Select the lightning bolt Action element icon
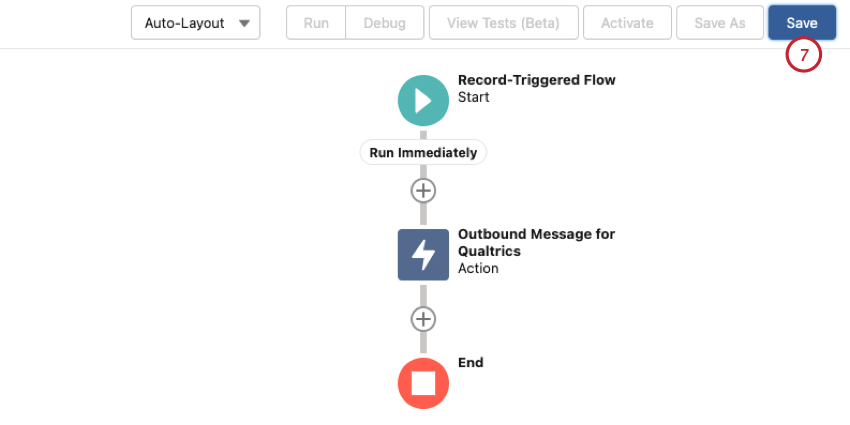This screenshot has width=850, height=425. click(x=423, y=255)
